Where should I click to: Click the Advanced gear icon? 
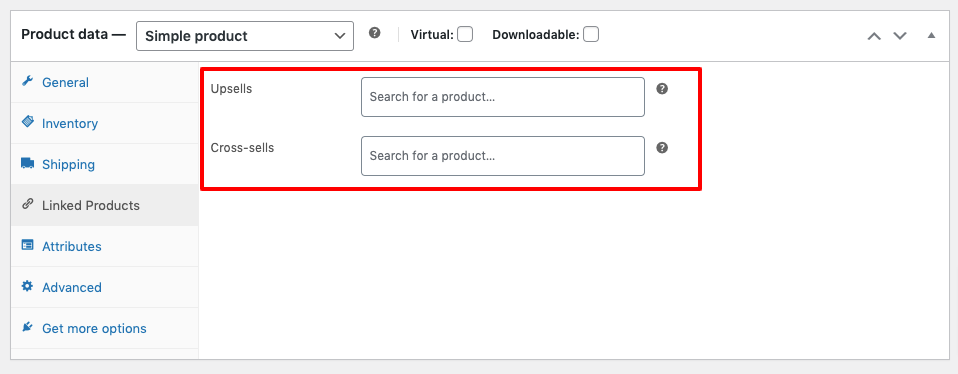tap(27, 286)
